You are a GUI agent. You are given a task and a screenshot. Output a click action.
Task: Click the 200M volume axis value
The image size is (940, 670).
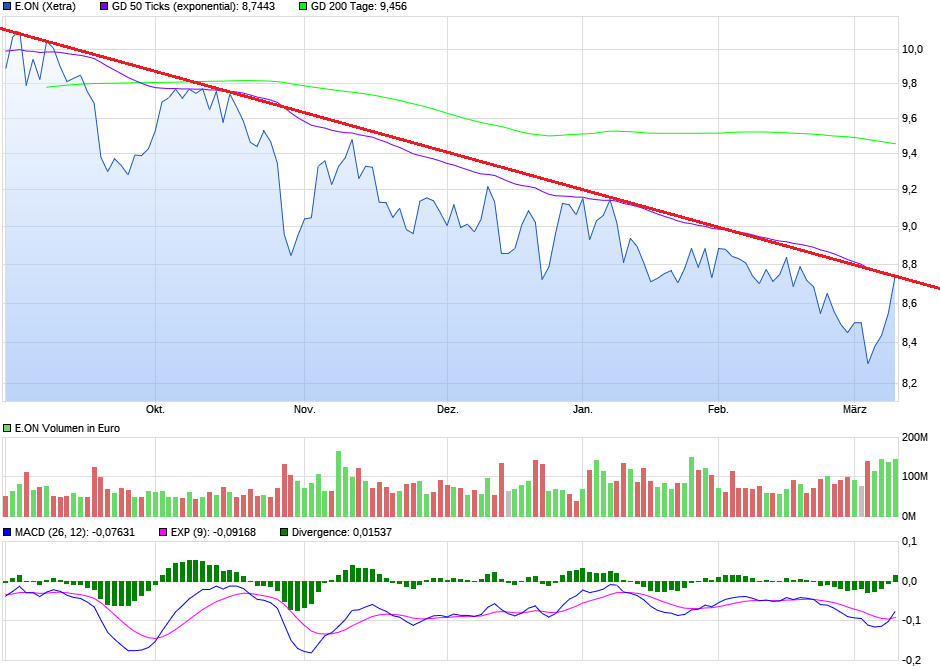(x=915, y=438)
